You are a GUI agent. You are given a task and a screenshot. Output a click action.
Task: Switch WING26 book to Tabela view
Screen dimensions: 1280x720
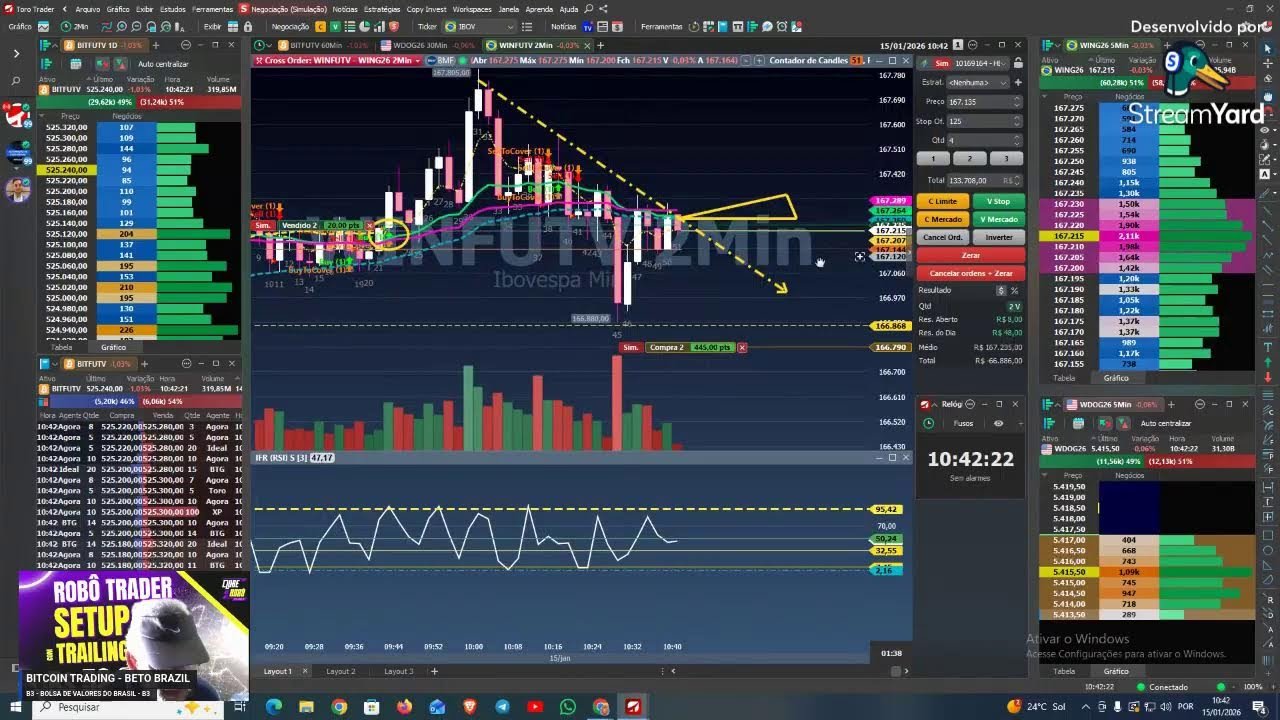[1064, 378]
